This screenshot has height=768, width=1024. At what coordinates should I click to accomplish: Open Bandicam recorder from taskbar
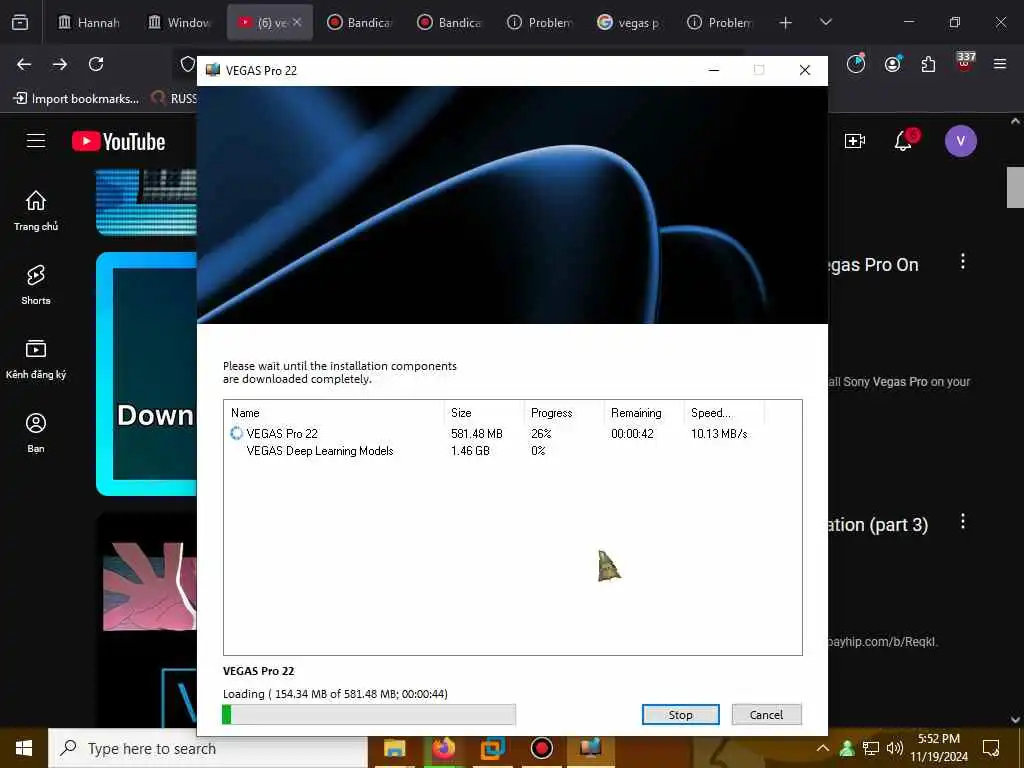tap(541, 748)
